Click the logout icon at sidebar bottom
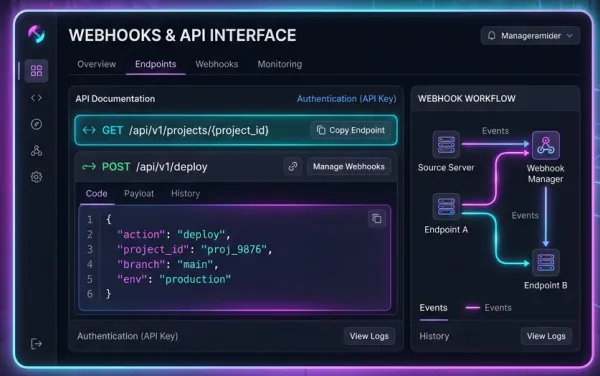The width and height of the screenshot is (600, 376). 36,344
